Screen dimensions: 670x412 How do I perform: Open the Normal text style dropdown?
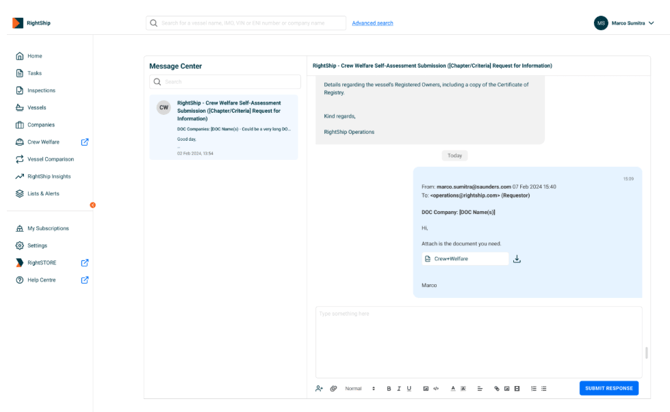point(360,389)
